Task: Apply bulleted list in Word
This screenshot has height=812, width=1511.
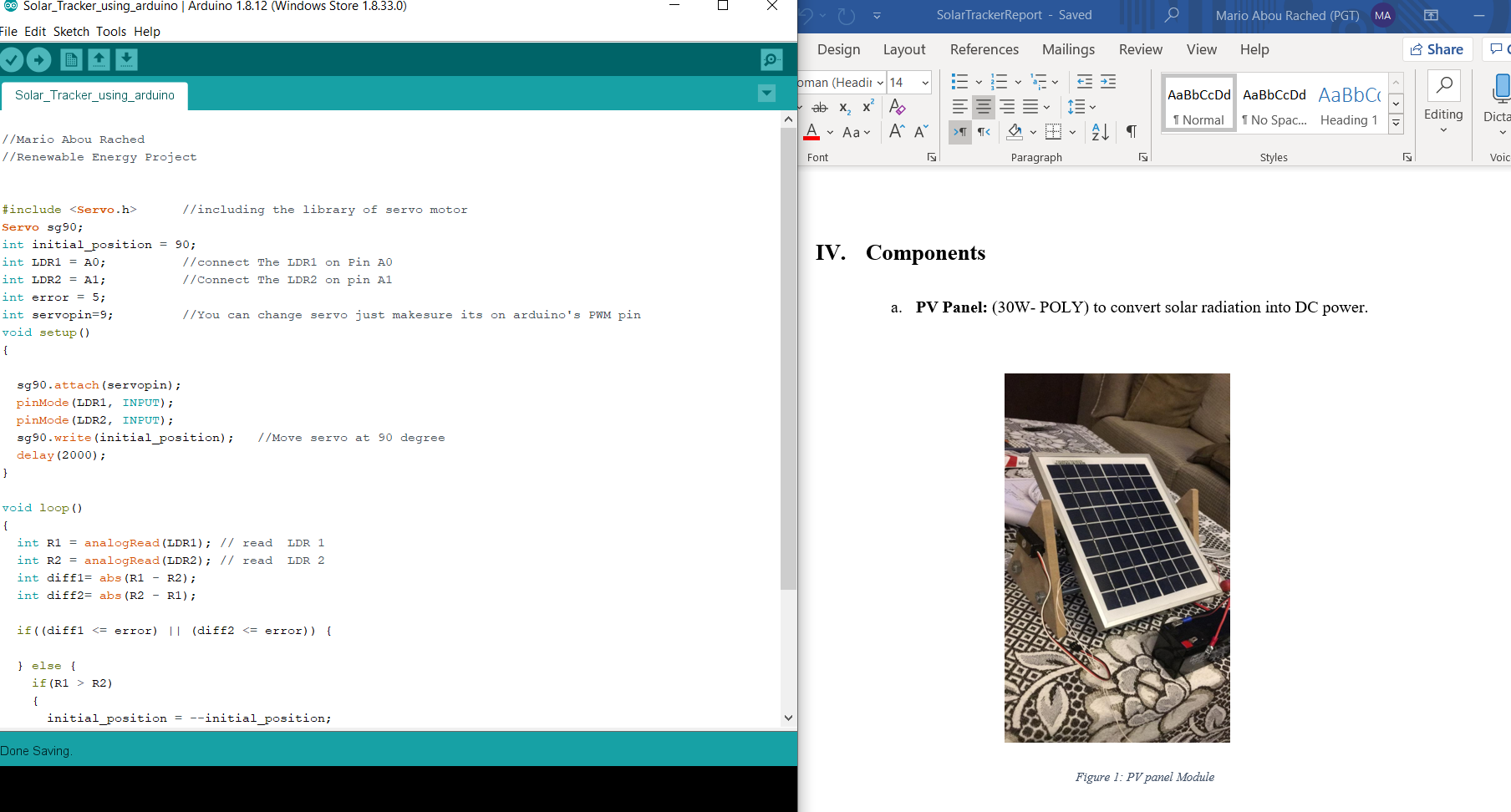Action: (x=959, y=82)
